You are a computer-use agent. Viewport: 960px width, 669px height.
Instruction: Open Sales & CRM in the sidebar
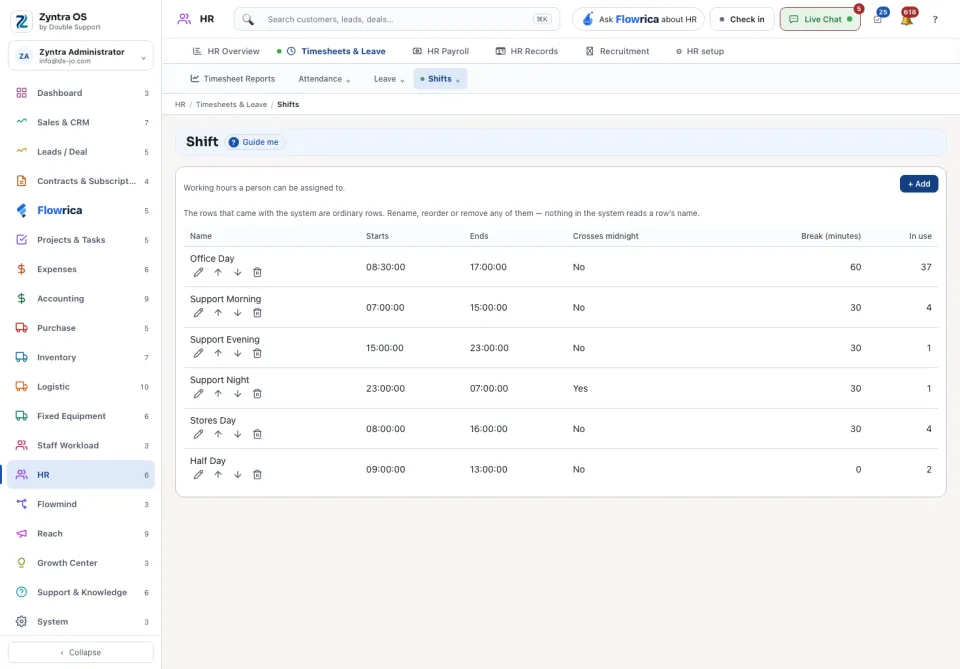tap(81, 122)
